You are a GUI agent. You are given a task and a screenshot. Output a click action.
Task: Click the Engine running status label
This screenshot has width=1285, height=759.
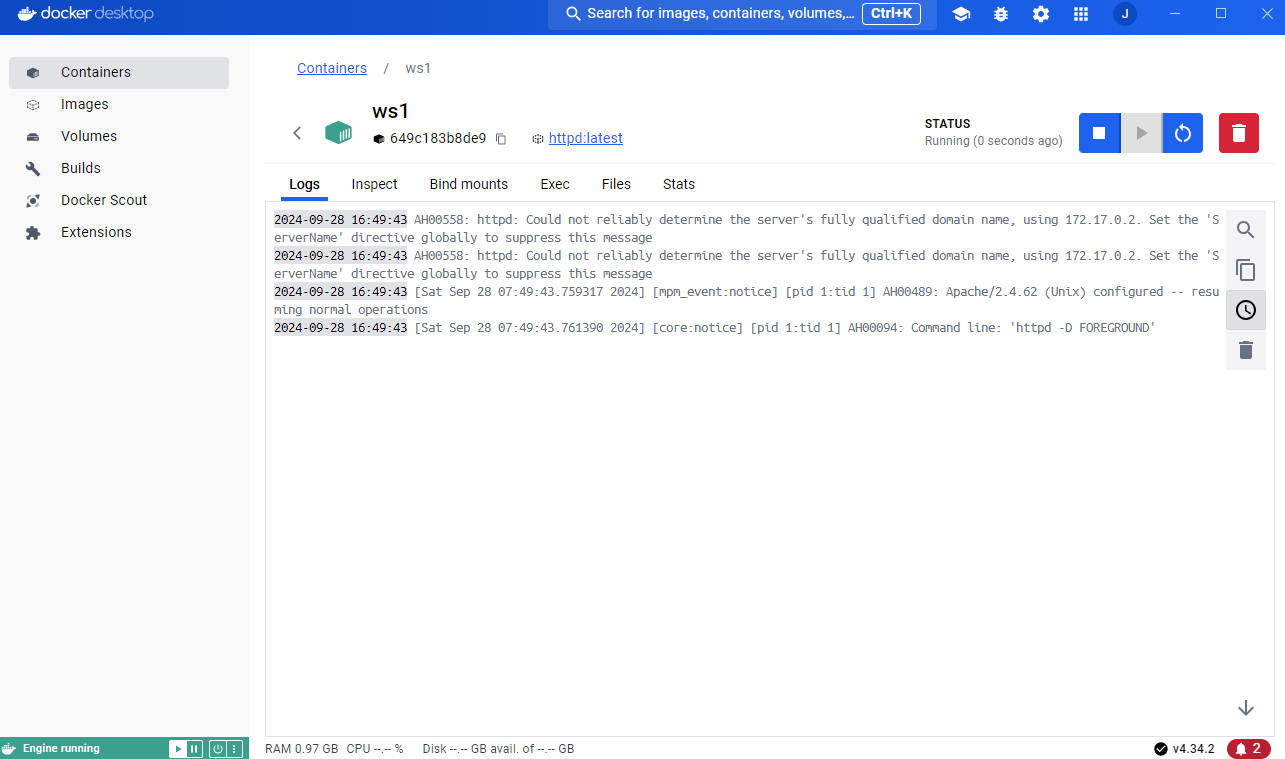[61, 748]
